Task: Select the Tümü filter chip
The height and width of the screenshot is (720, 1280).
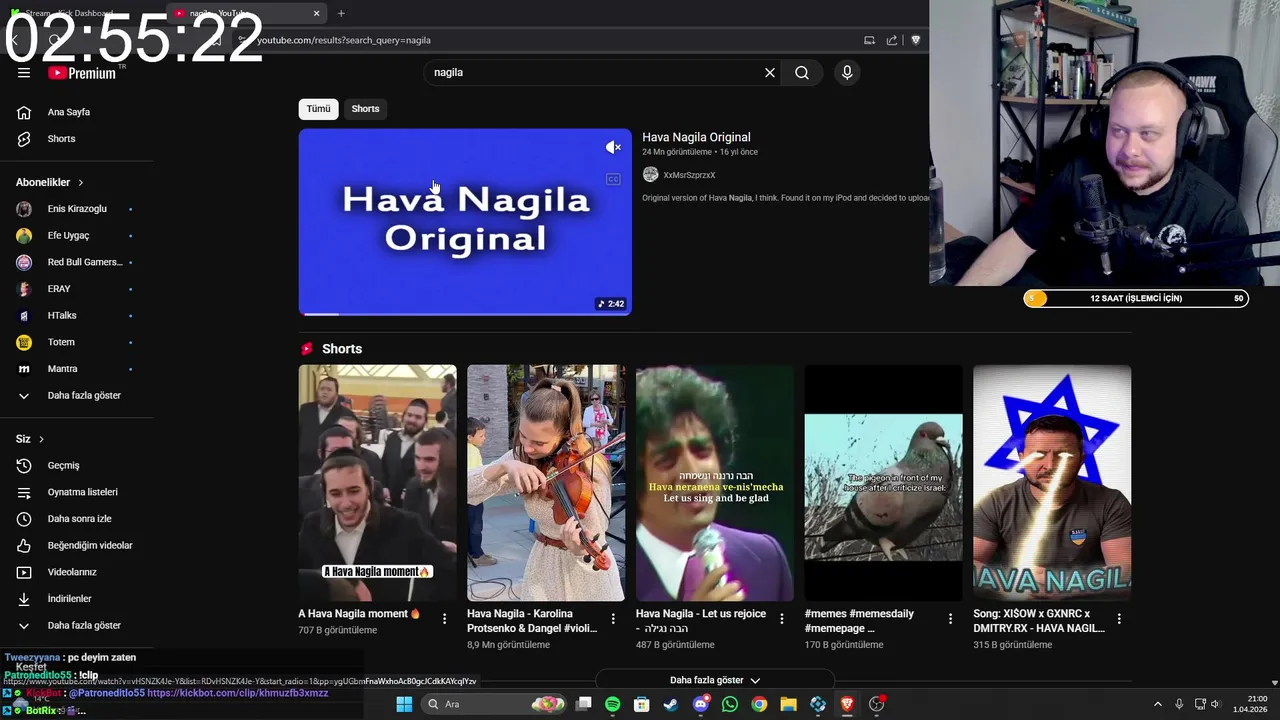Action: coord(318,108)
